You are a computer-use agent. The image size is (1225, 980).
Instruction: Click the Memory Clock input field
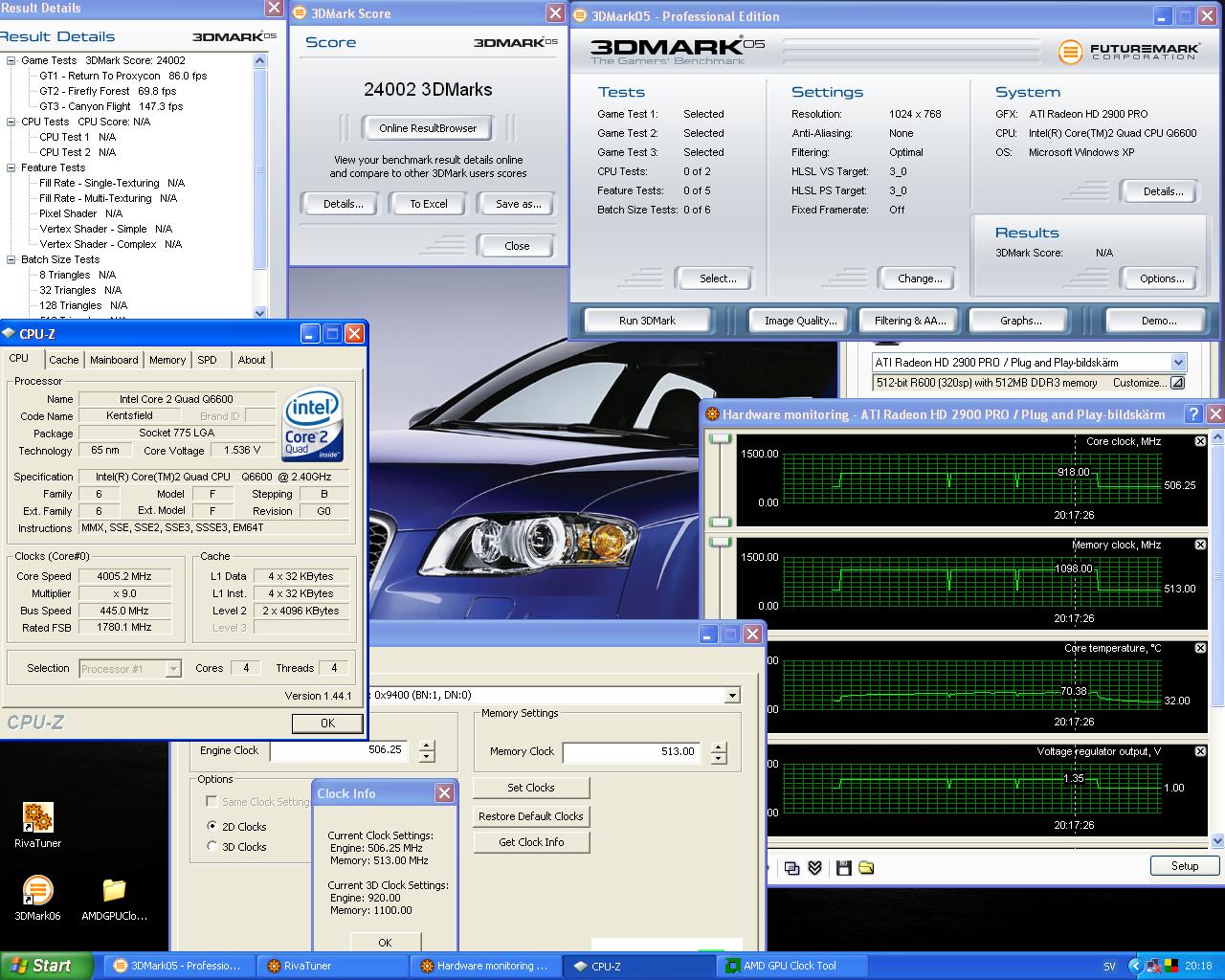(x=633, y=753)
